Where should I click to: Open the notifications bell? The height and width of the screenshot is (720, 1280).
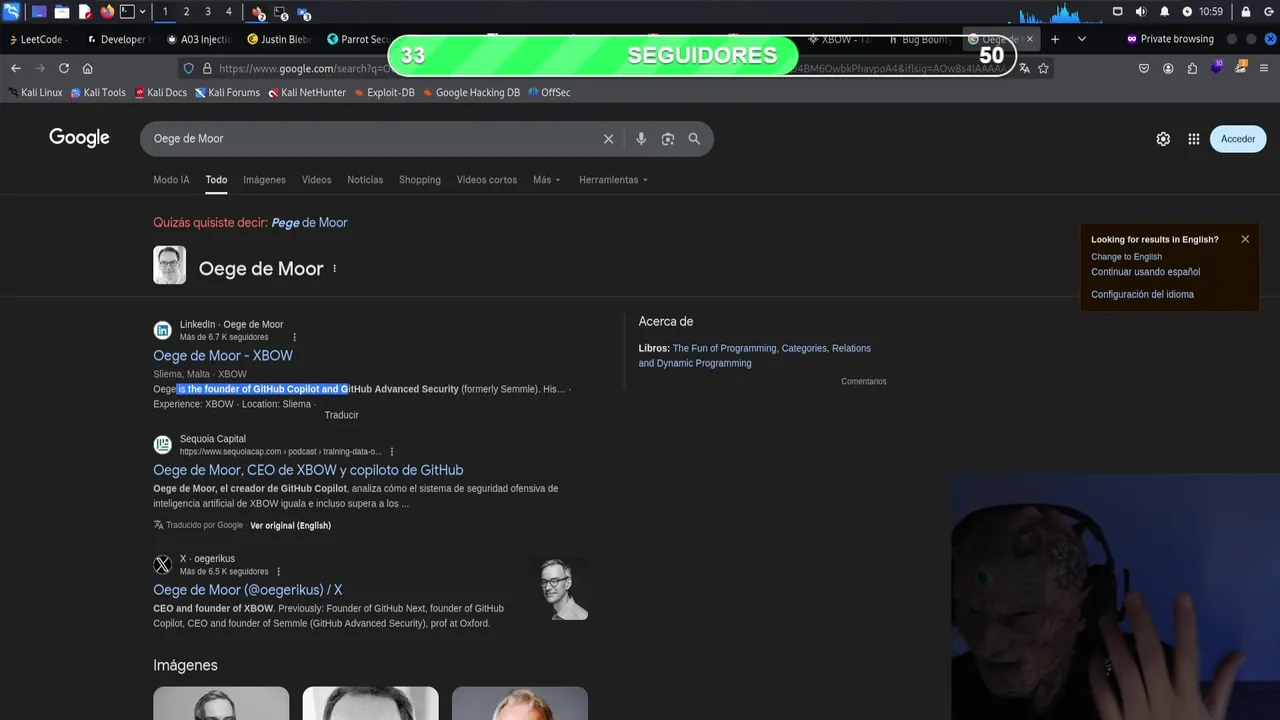(x=1164, y=12)
